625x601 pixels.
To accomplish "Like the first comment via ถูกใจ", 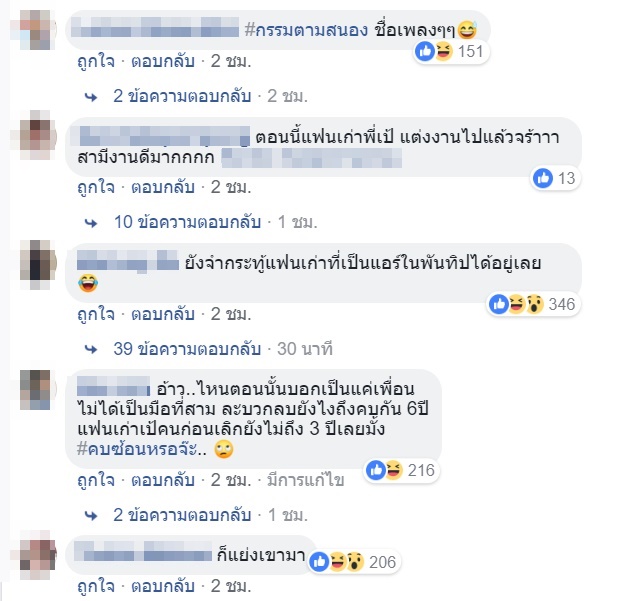I will pyautogui.click(x=96, y=61).
